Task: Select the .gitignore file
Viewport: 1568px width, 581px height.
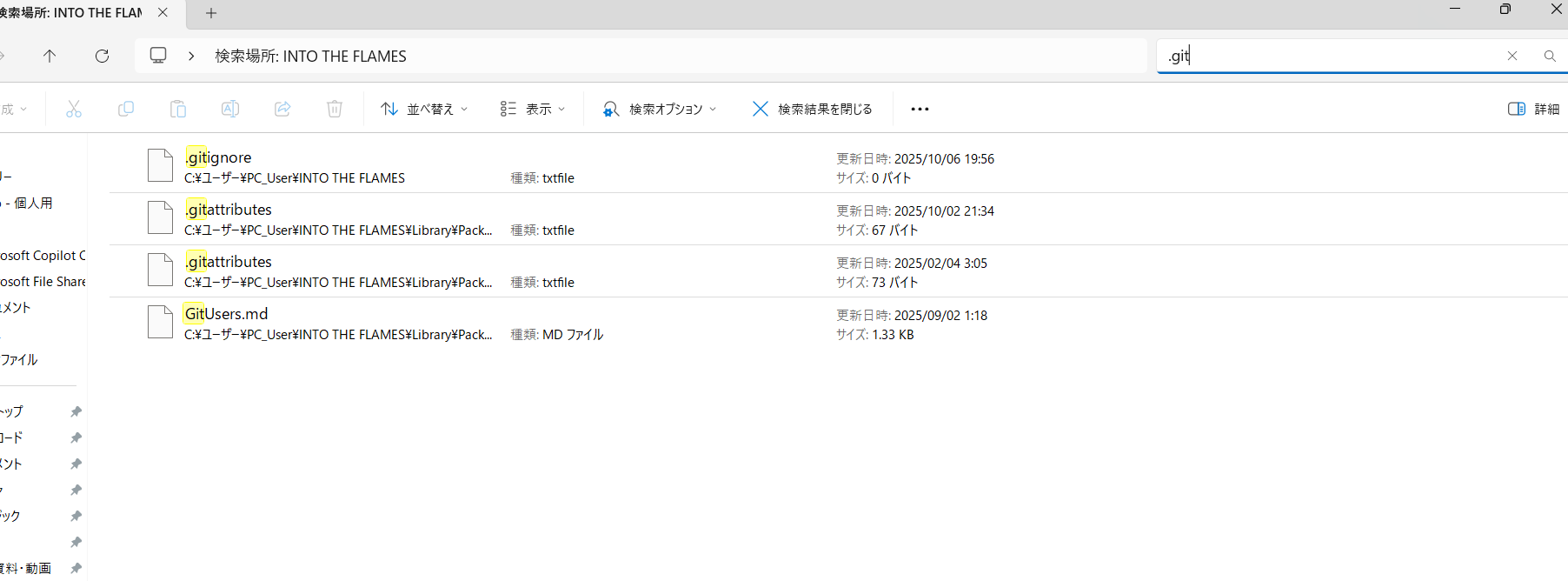Action: 839,167
